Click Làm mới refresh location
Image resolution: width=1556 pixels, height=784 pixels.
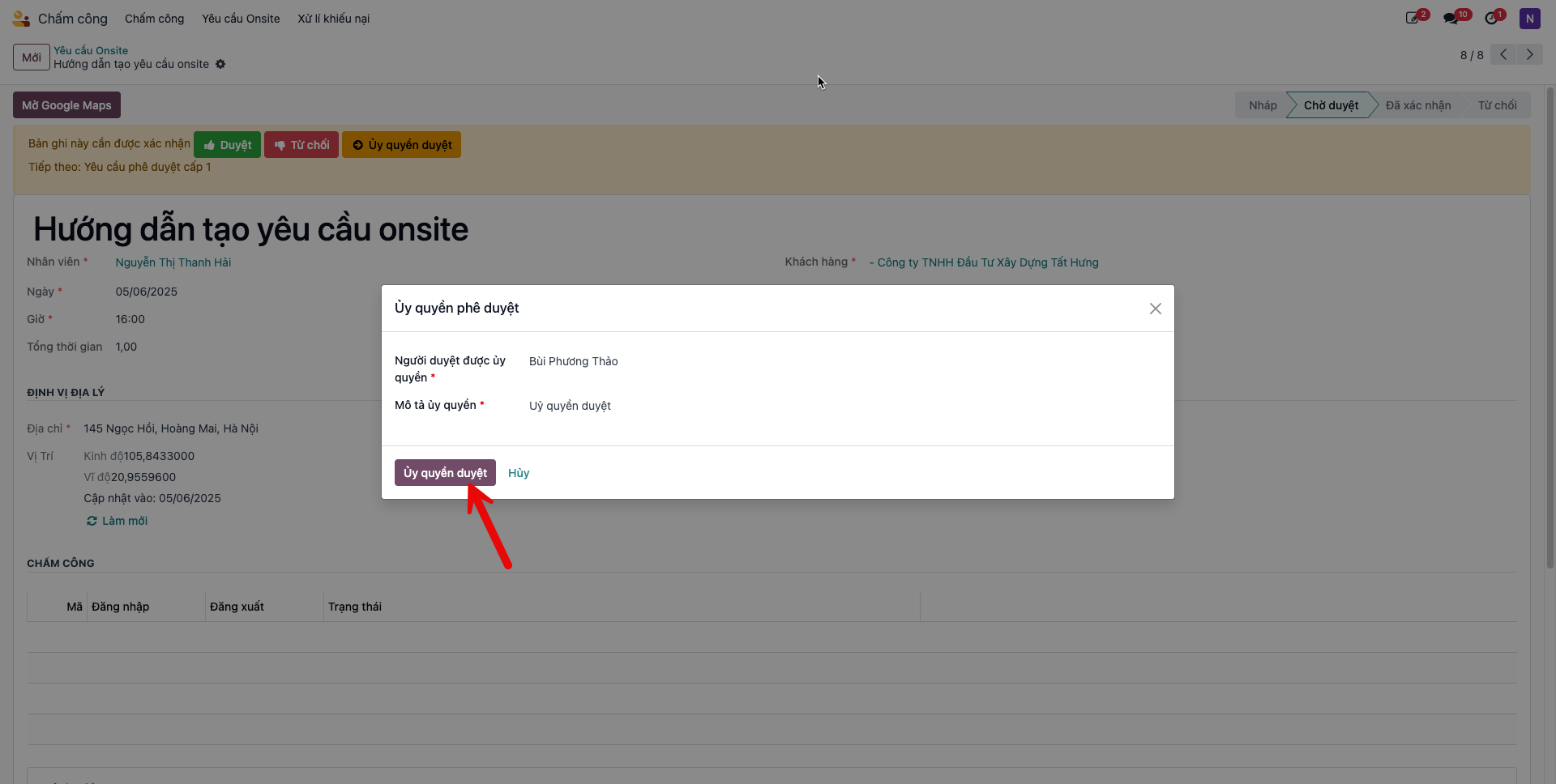[118, 521]
